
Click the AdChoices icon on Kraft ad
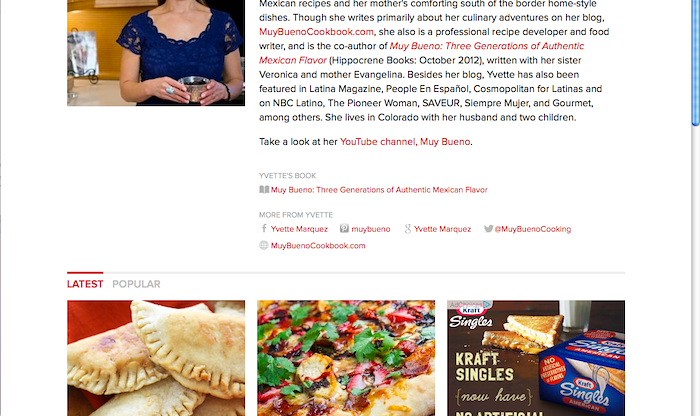[x=487, y=304]
